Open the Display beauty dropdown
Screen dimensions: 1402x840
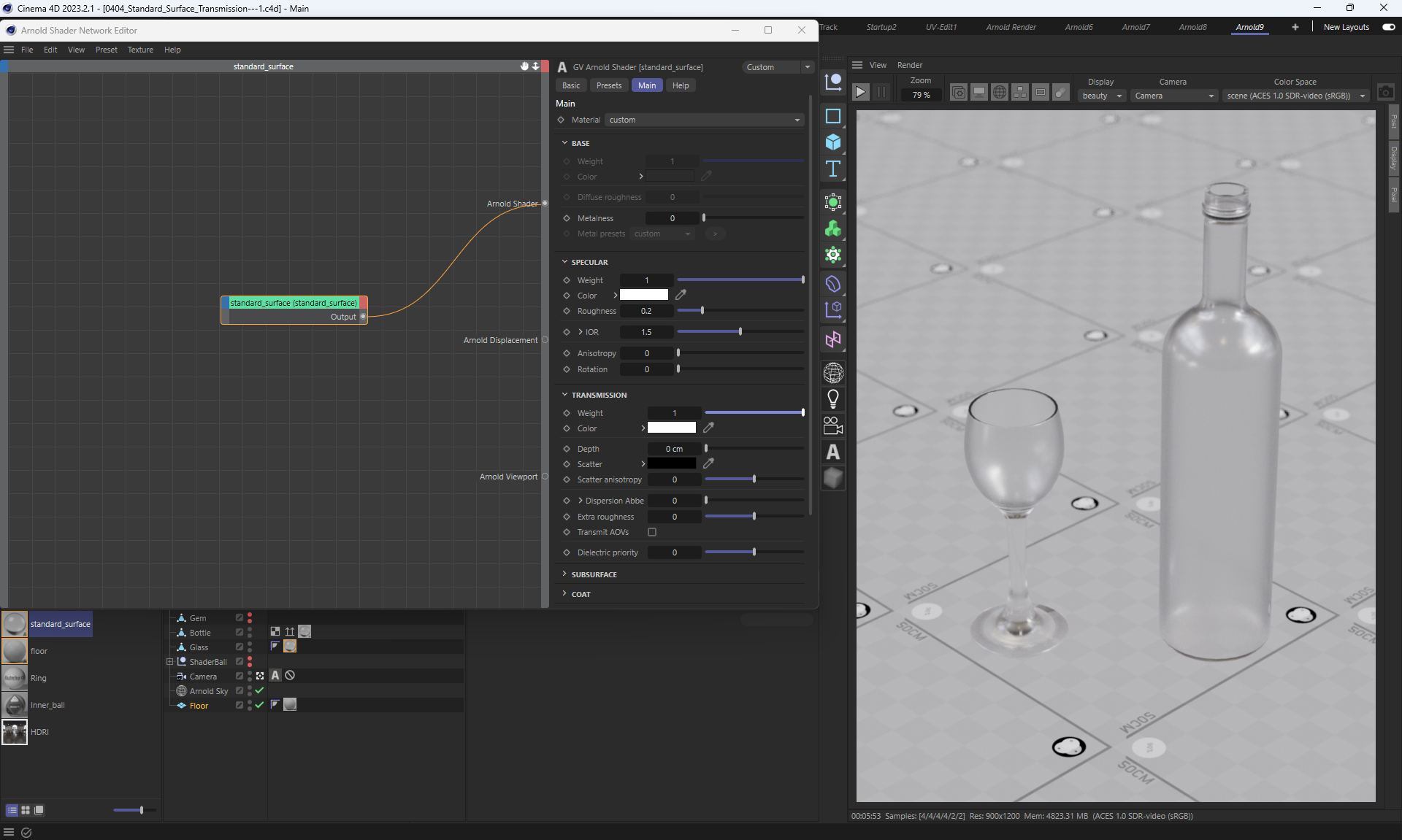1101,96
